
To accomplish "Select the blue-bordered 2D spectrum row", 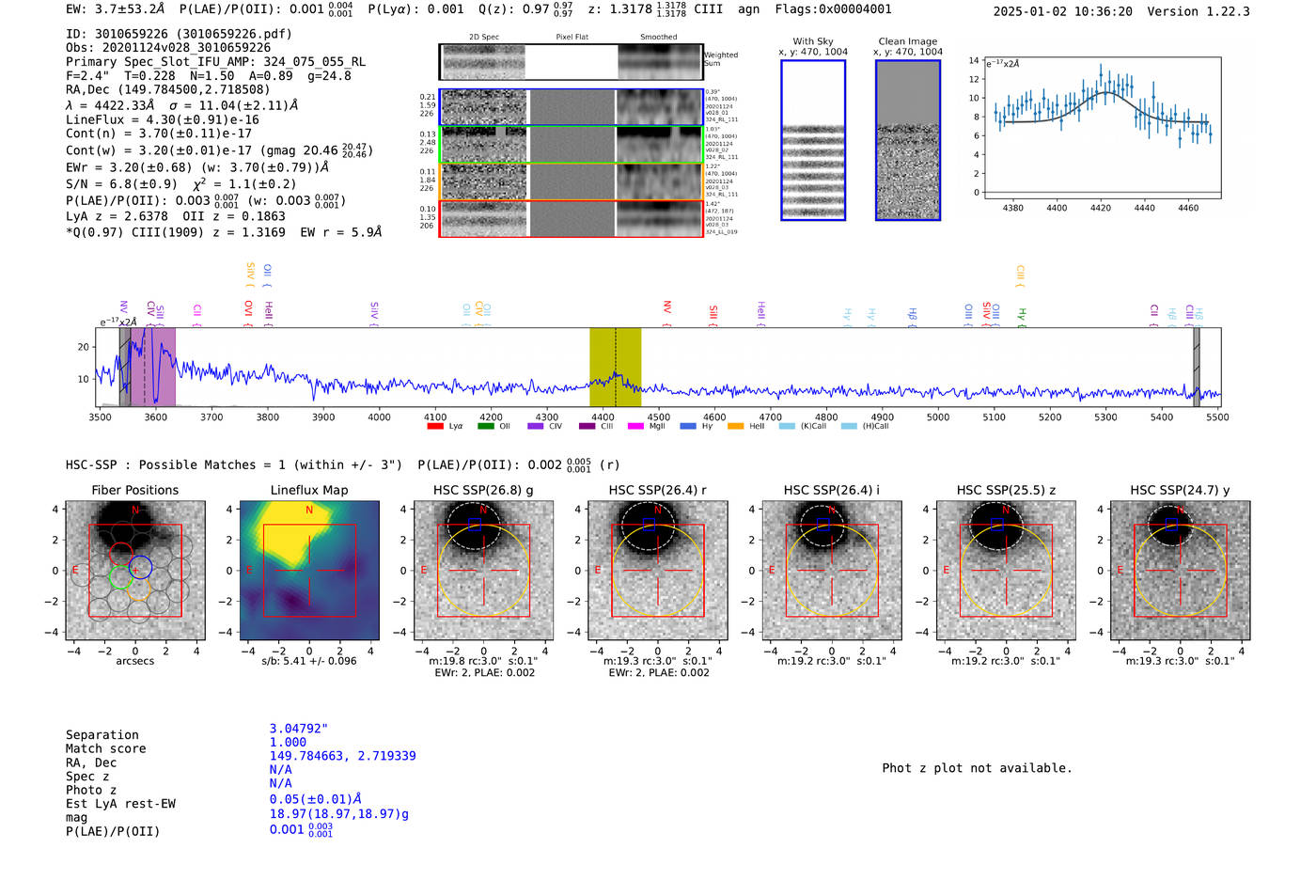I will [x=571, y=107].
